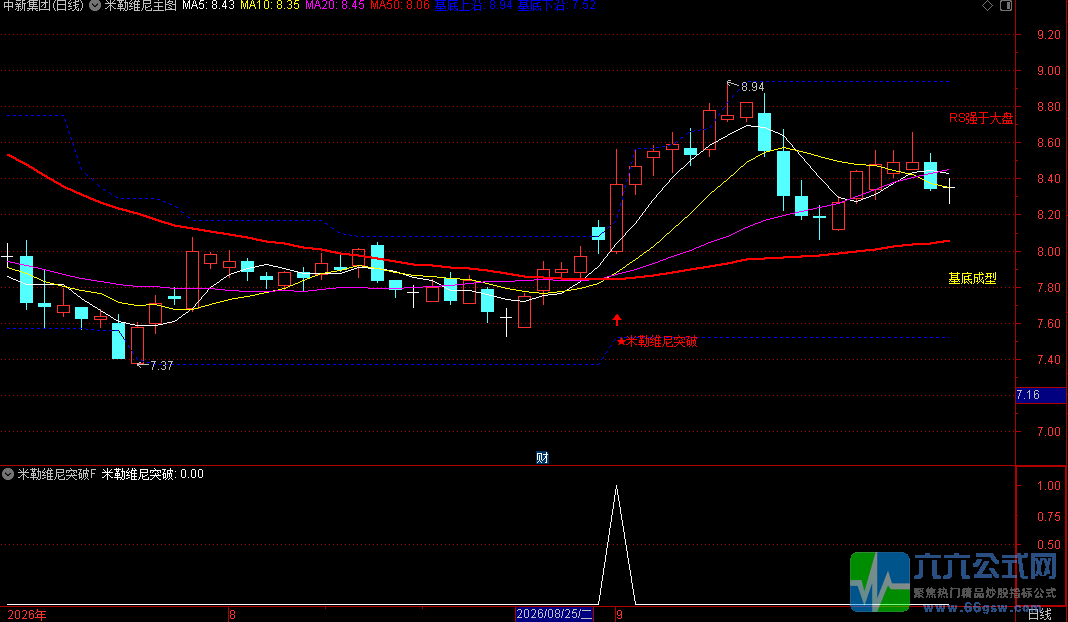Viewport: 1068px width, 622px height.
Task: Click the MA10: 8.35 label
Action: click(270, 5)
